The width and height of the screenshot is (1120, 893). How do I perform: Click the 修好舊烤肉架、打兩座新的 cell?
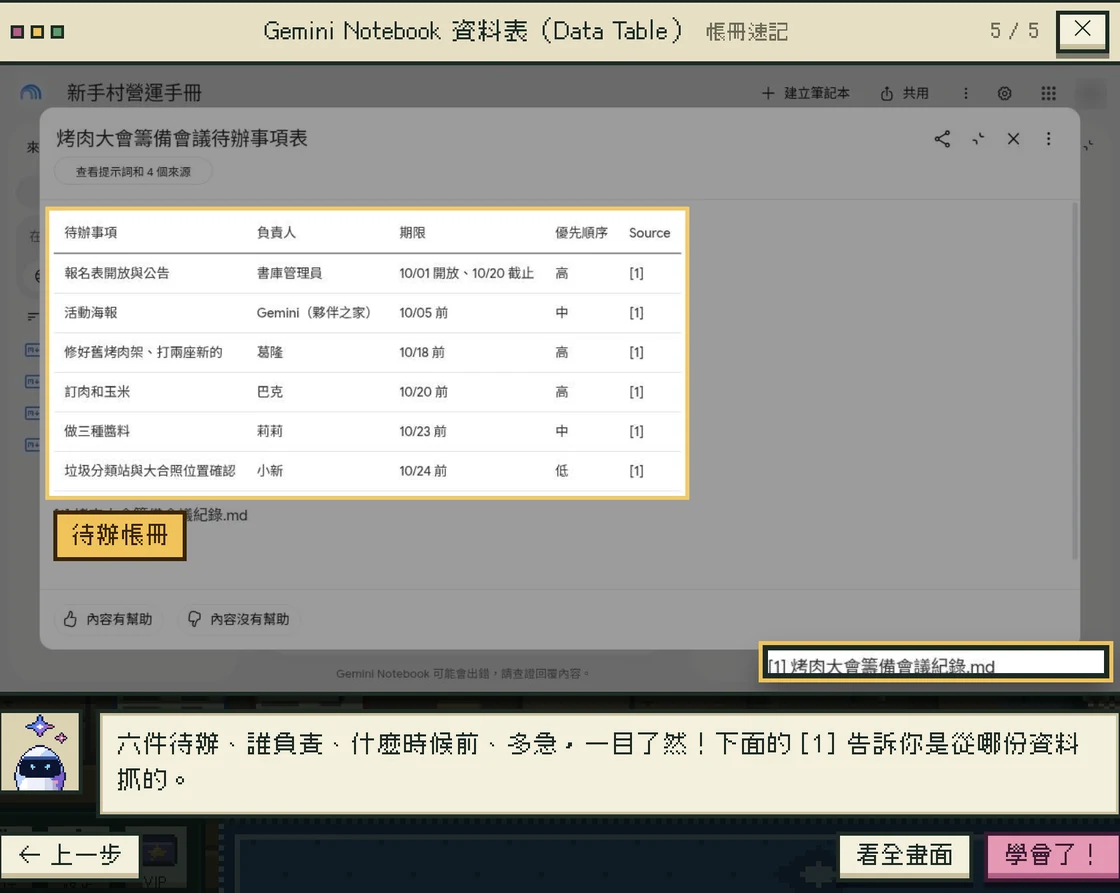143,352
